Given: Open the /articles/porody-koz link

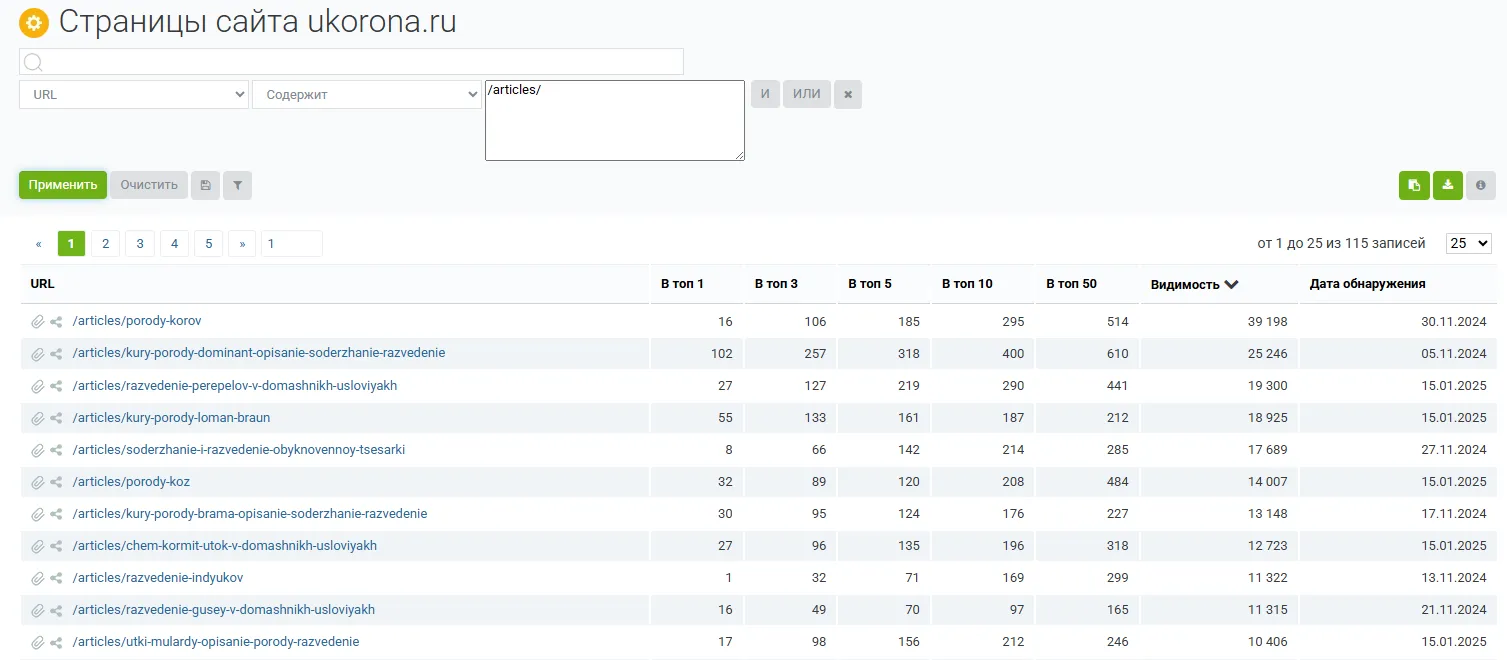Looking at the screenshot, I should (131, 481).
